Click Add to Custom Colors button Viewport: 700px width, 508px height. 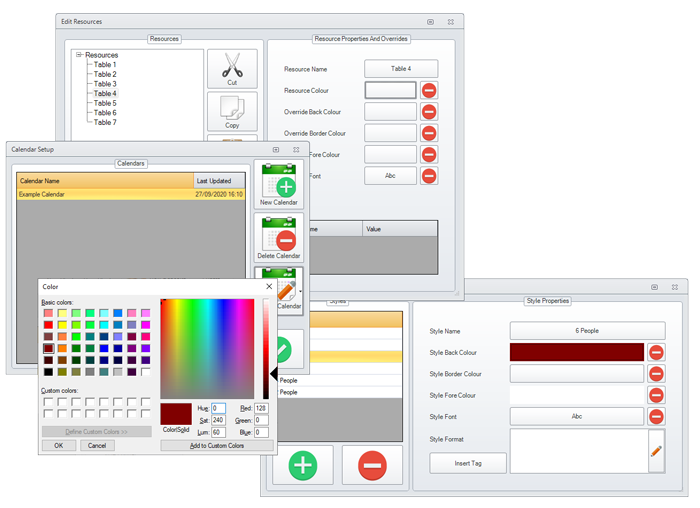[x=216, y=446]
